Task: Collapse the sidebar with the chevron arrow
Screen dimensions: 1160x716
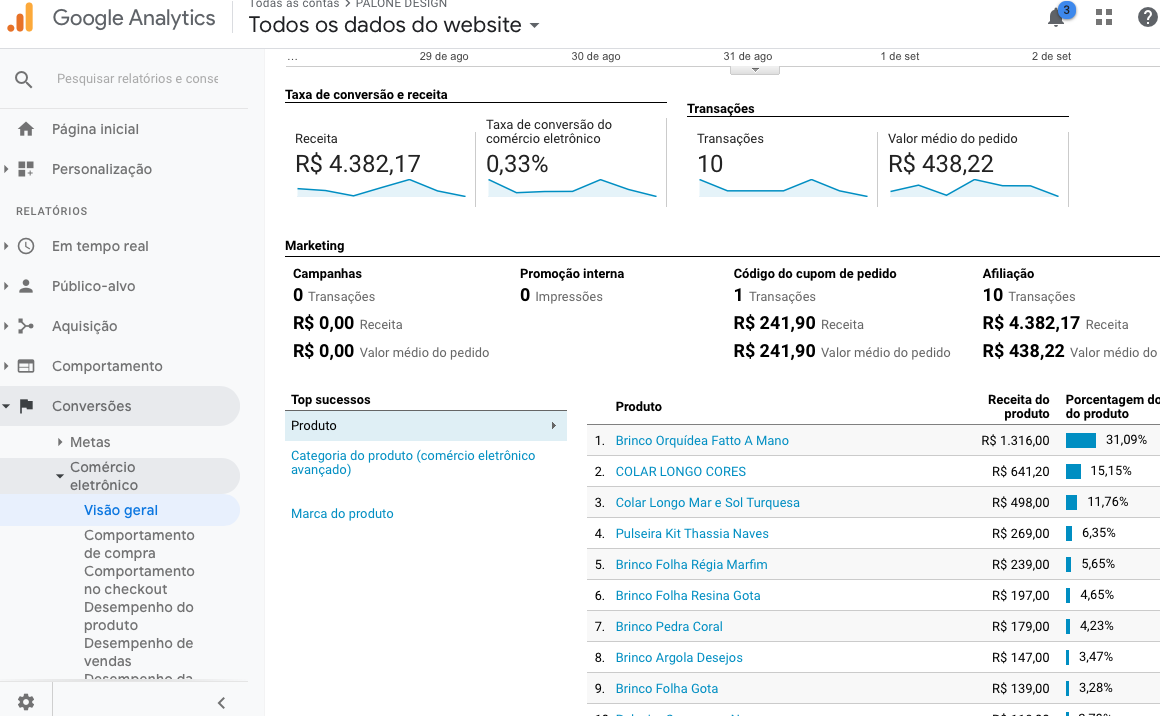Action: point(221,703)
